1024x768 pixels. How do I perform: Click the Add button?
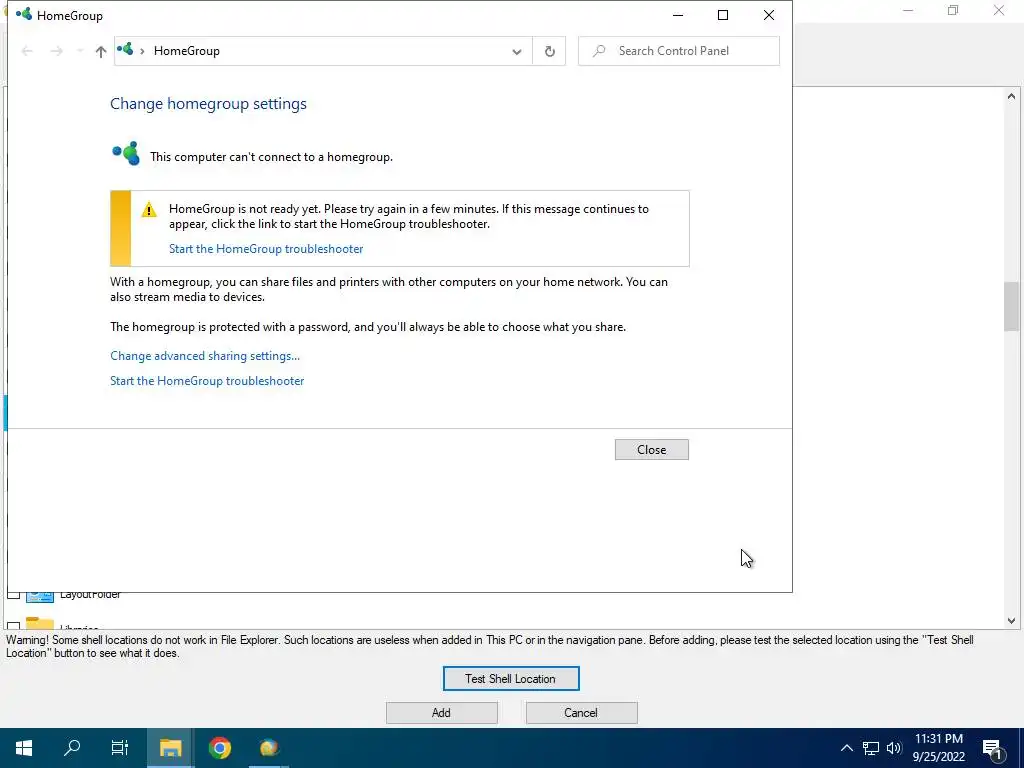(441, 712)
